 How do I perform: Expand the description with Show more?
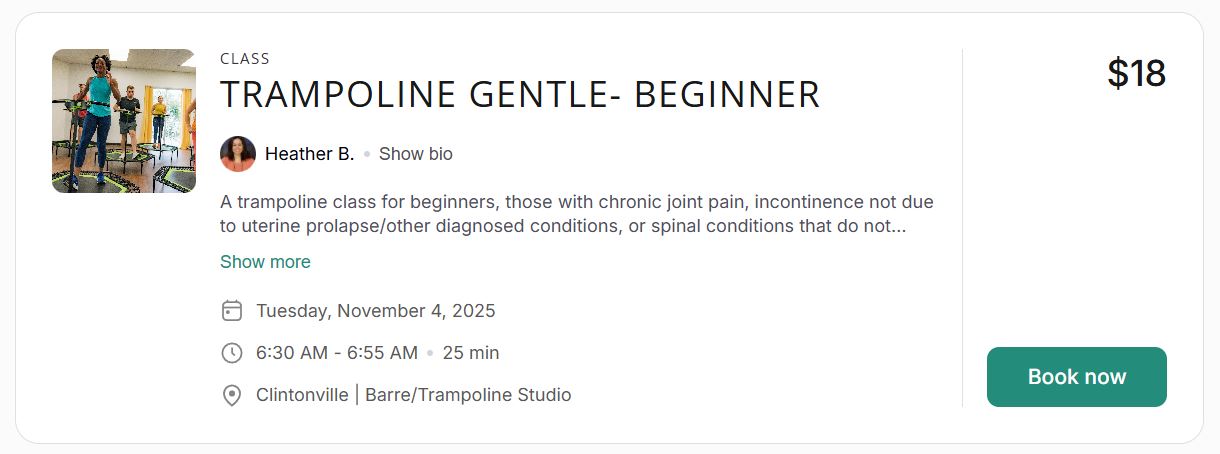265,262
